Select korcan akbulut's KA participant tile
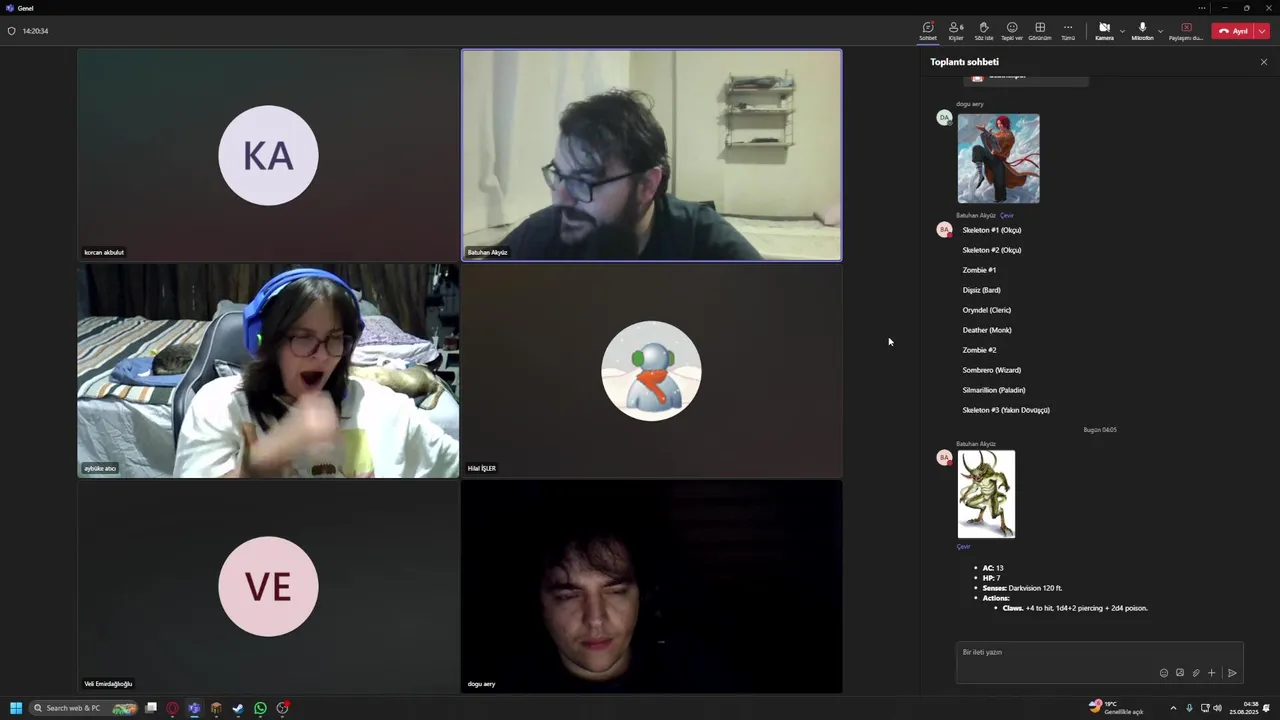The height and width of the screenshot is (720, 1280). pos(268,155)
